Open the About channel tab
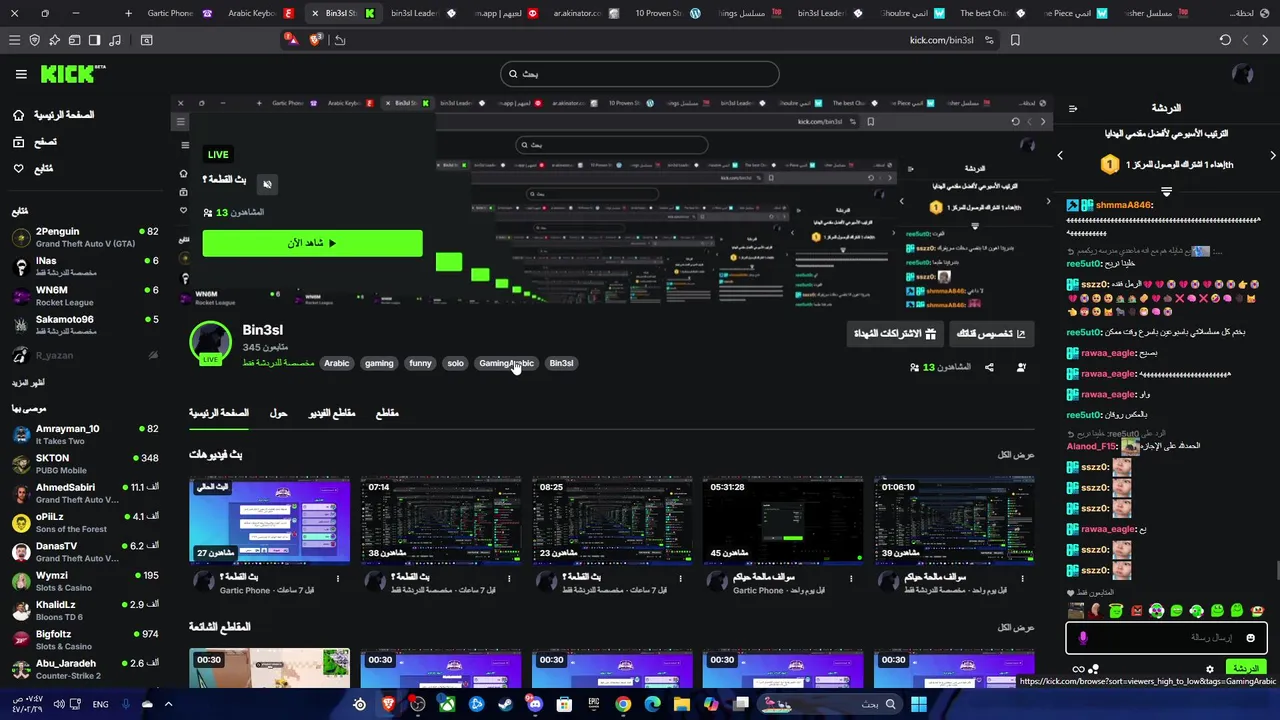 [x=279, y=413]
